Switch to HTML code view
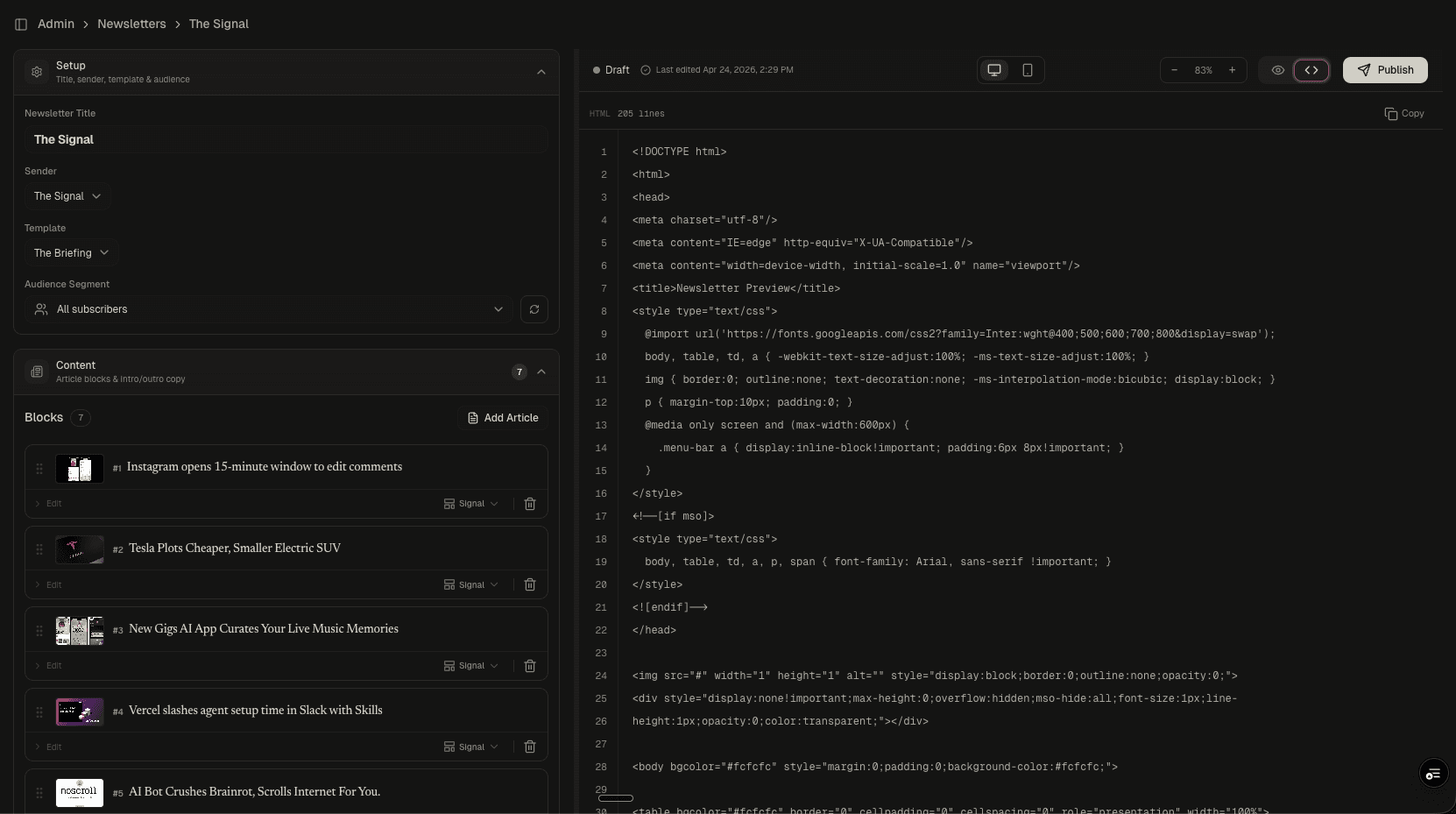The height and width of the screenshot is (814, 1456). pyautogui.click(x=1311, y=70)
